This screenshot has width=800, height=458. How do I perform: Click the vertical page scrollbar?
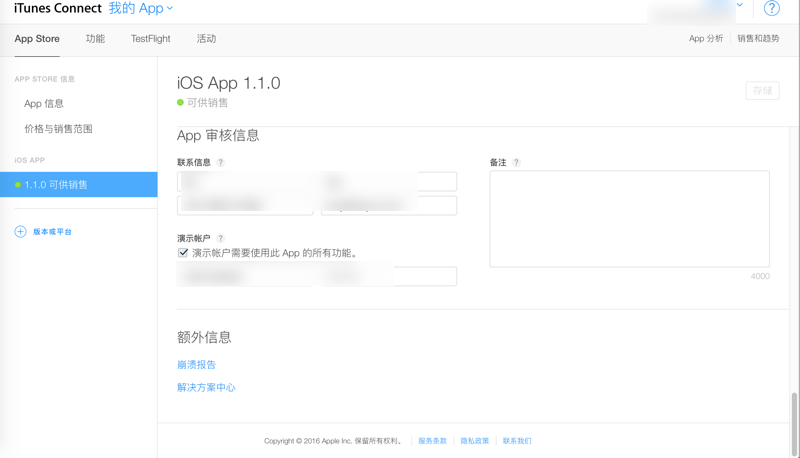tap(795, 420)
